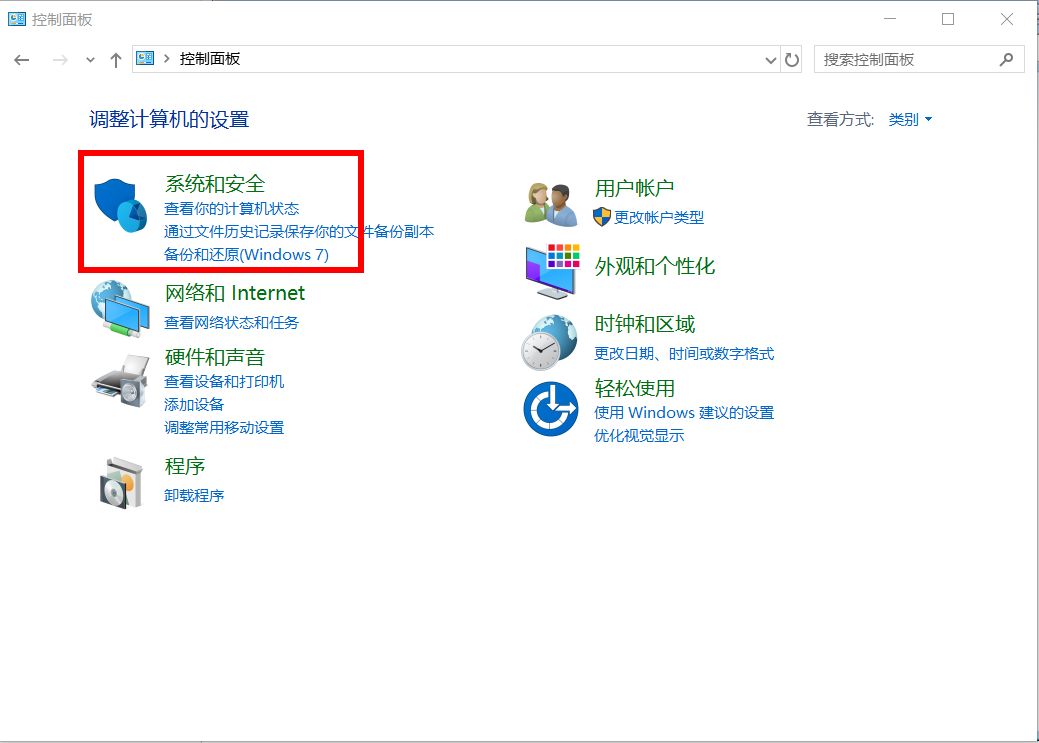Open the 用户帐户 people icon
The image size is (1039, 743).
551,205
